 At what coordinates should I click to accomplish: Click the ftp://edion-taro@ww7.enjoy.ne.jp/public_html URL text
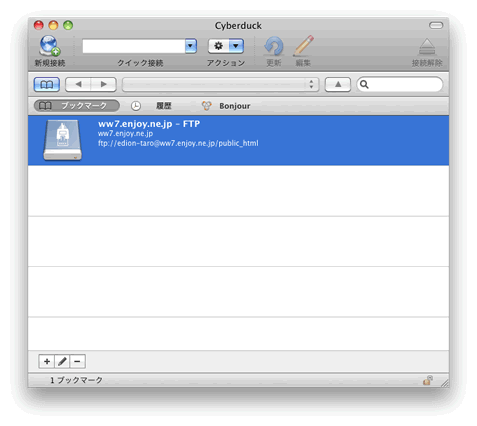178,143
